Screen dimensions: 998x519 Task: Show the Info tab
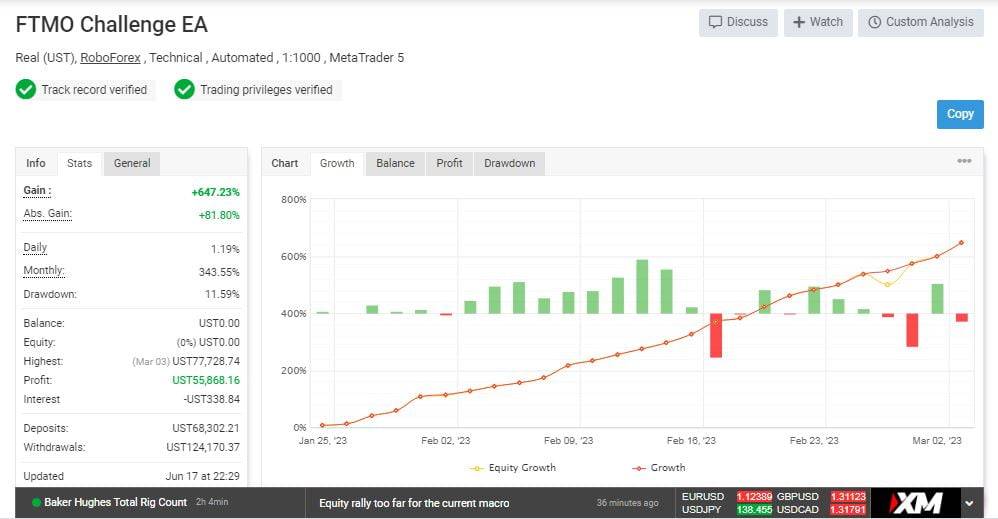36,163
